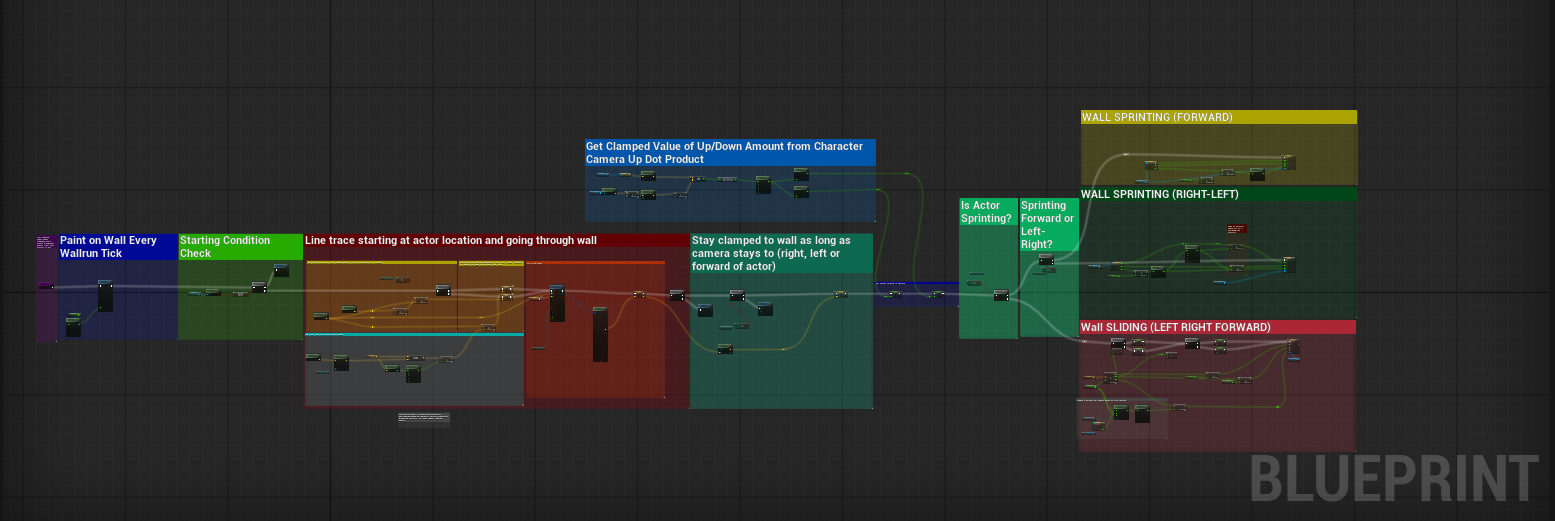The width and height of the screenshot is (1555, 521).
Task: Select the purple event node at far left
Action: pyautogui.click(x=45, y=286)
